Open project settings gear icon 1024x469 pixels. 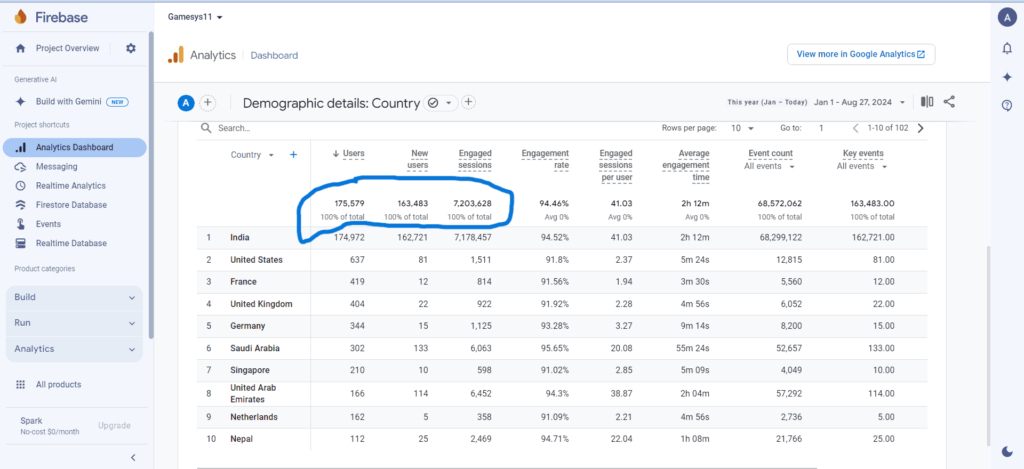click(x=131, y=48)
